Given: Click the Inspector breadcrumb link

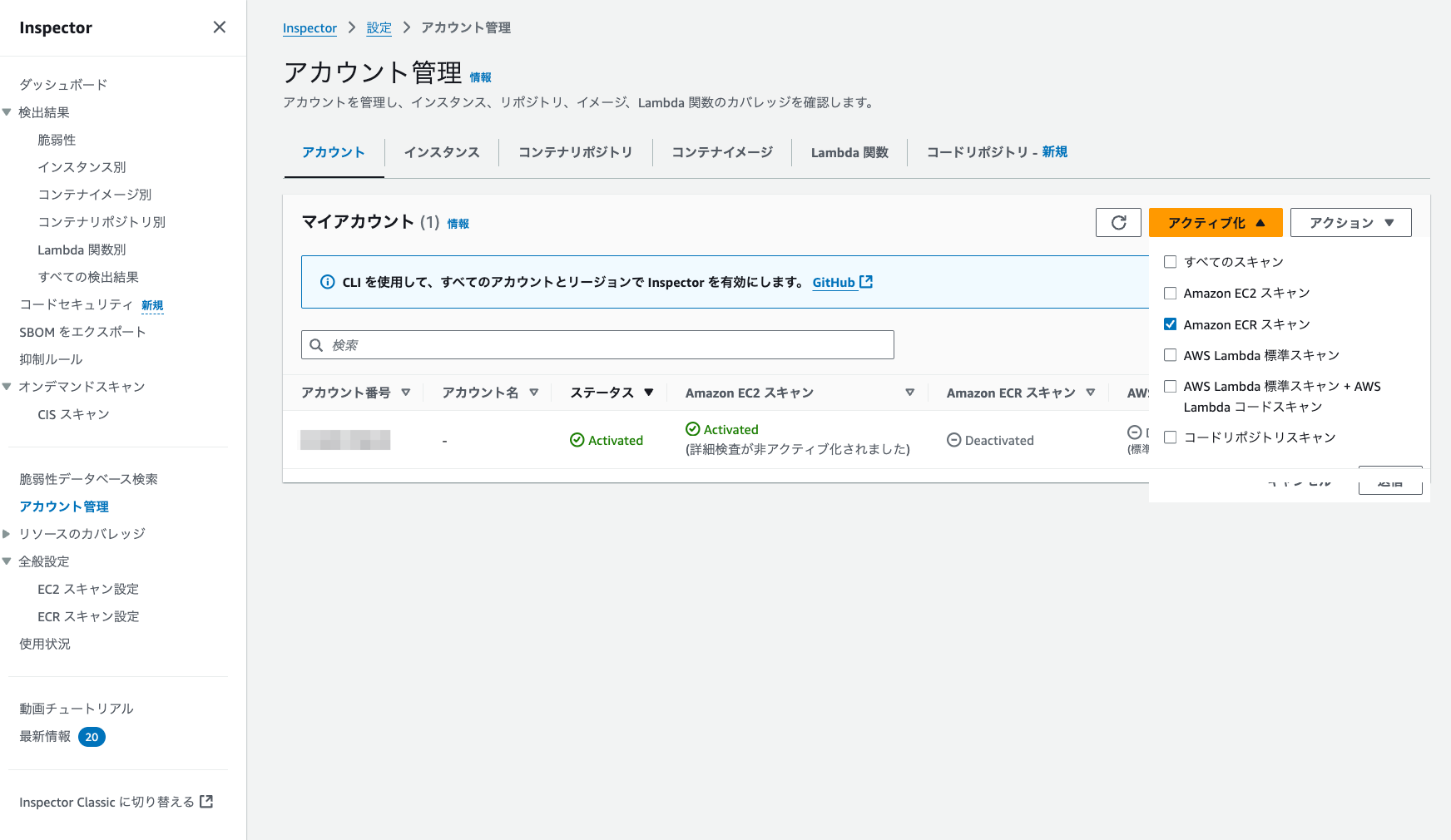Looking at the screenshot, I should (310, 27).
